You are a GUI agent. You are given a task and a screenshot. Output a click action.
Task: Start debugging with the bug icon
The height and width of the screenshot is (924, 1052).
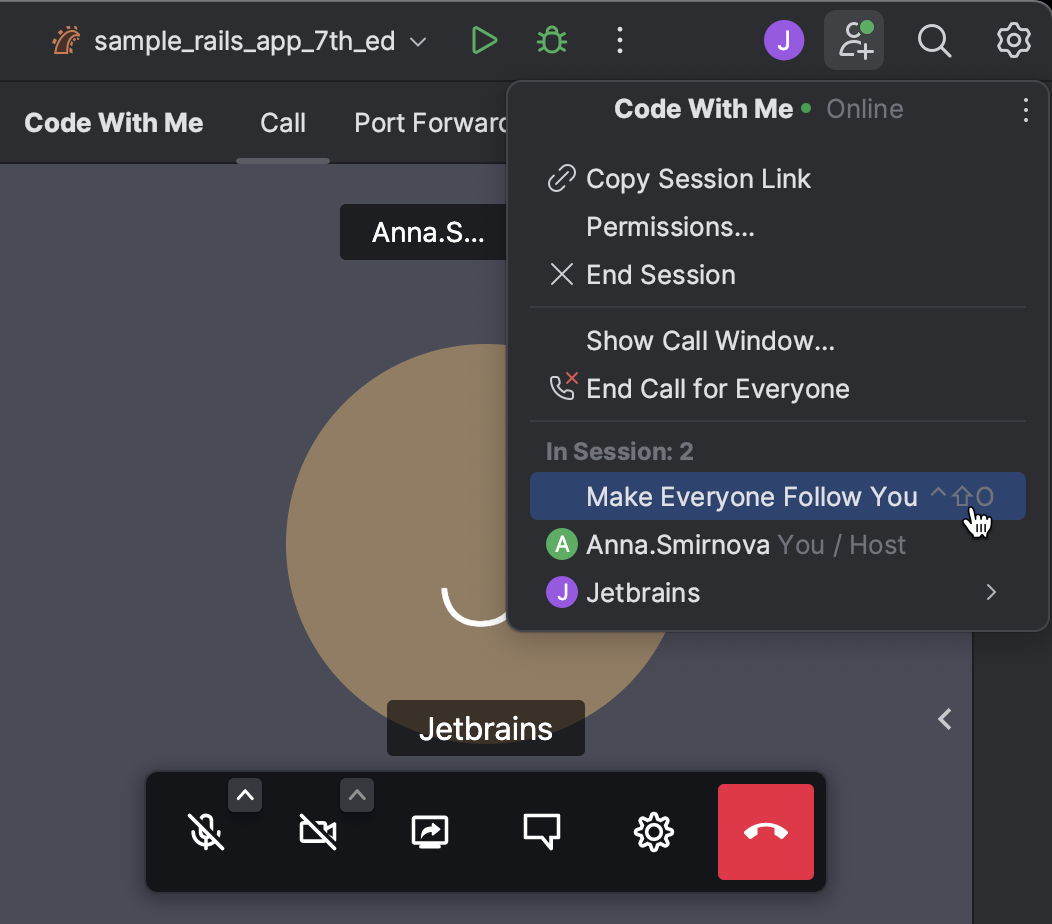[x=552, y=41]
